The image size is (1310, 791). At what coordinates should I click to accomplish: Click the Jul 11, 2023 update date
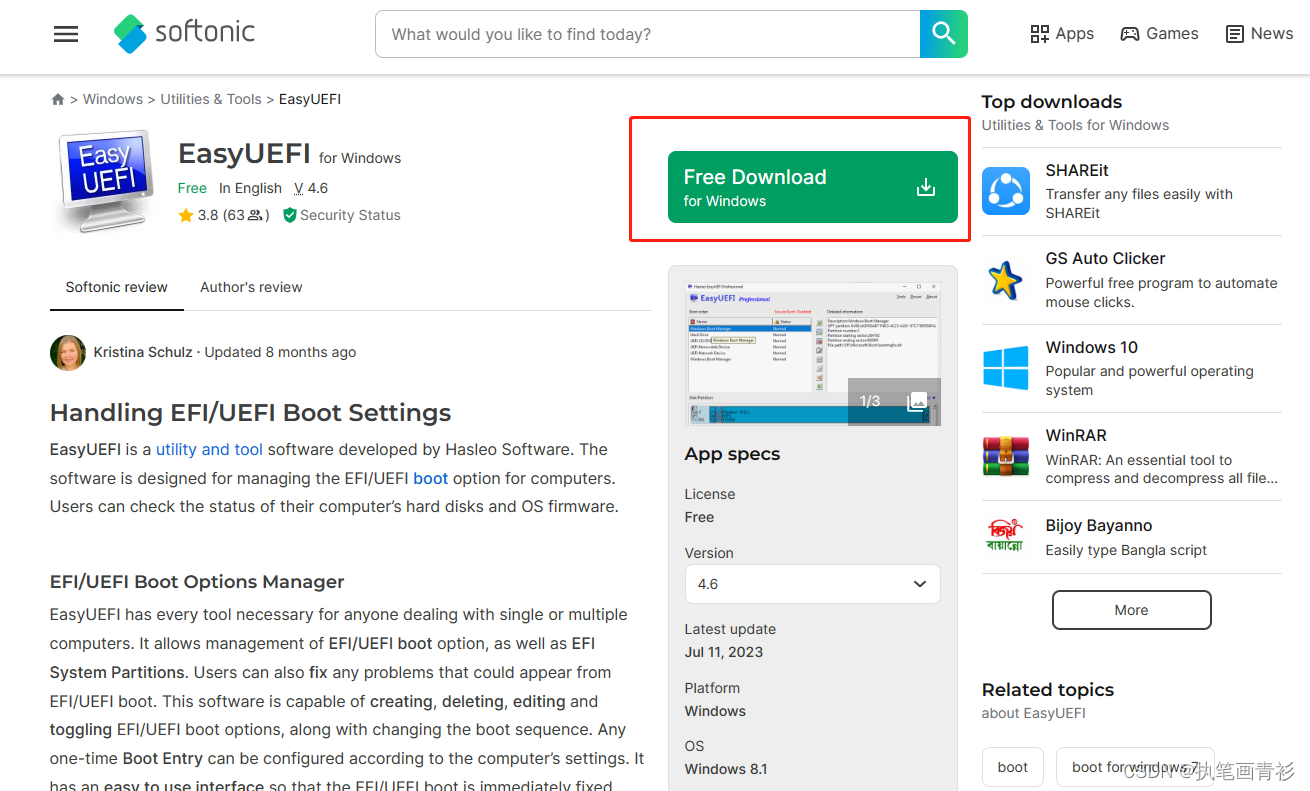[724, 652]
